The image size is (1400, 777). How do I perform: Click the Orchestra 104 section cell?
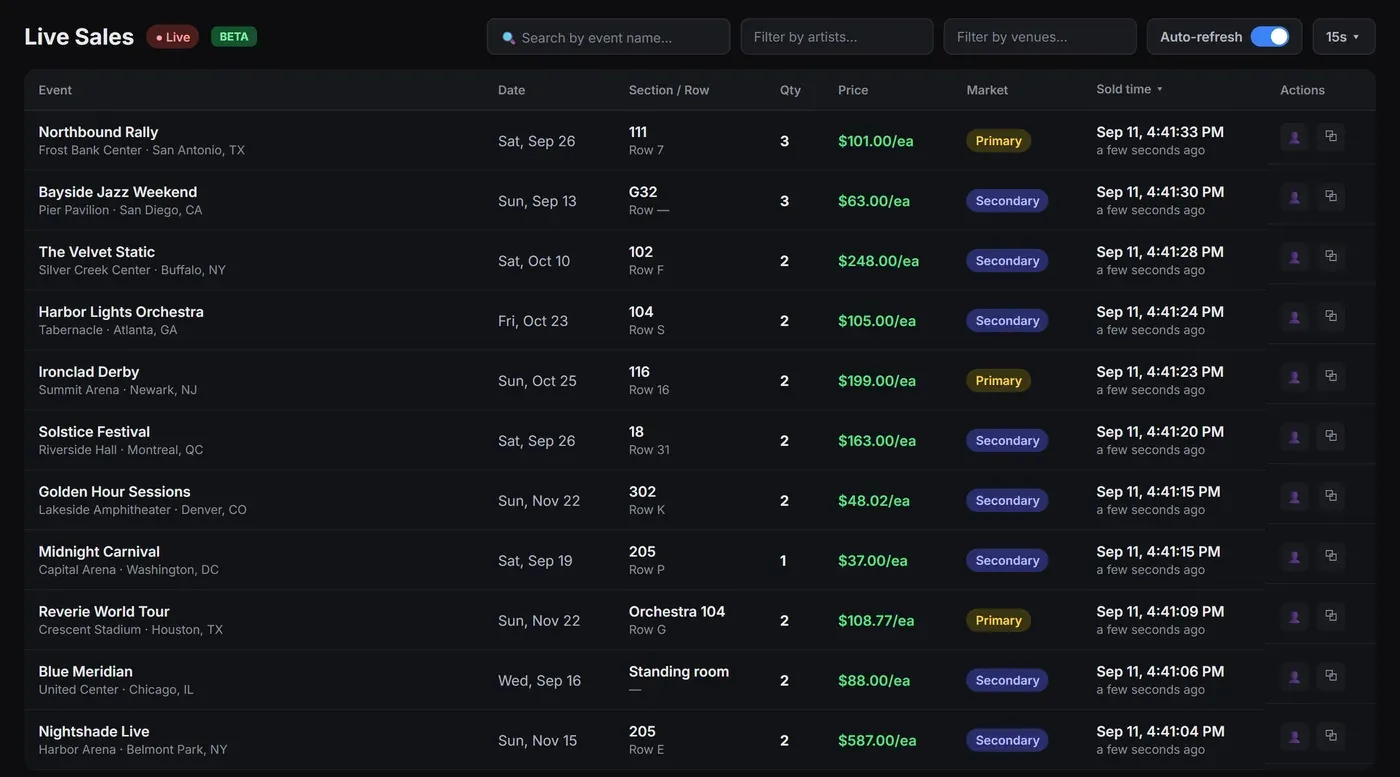(x=677, y=612)
